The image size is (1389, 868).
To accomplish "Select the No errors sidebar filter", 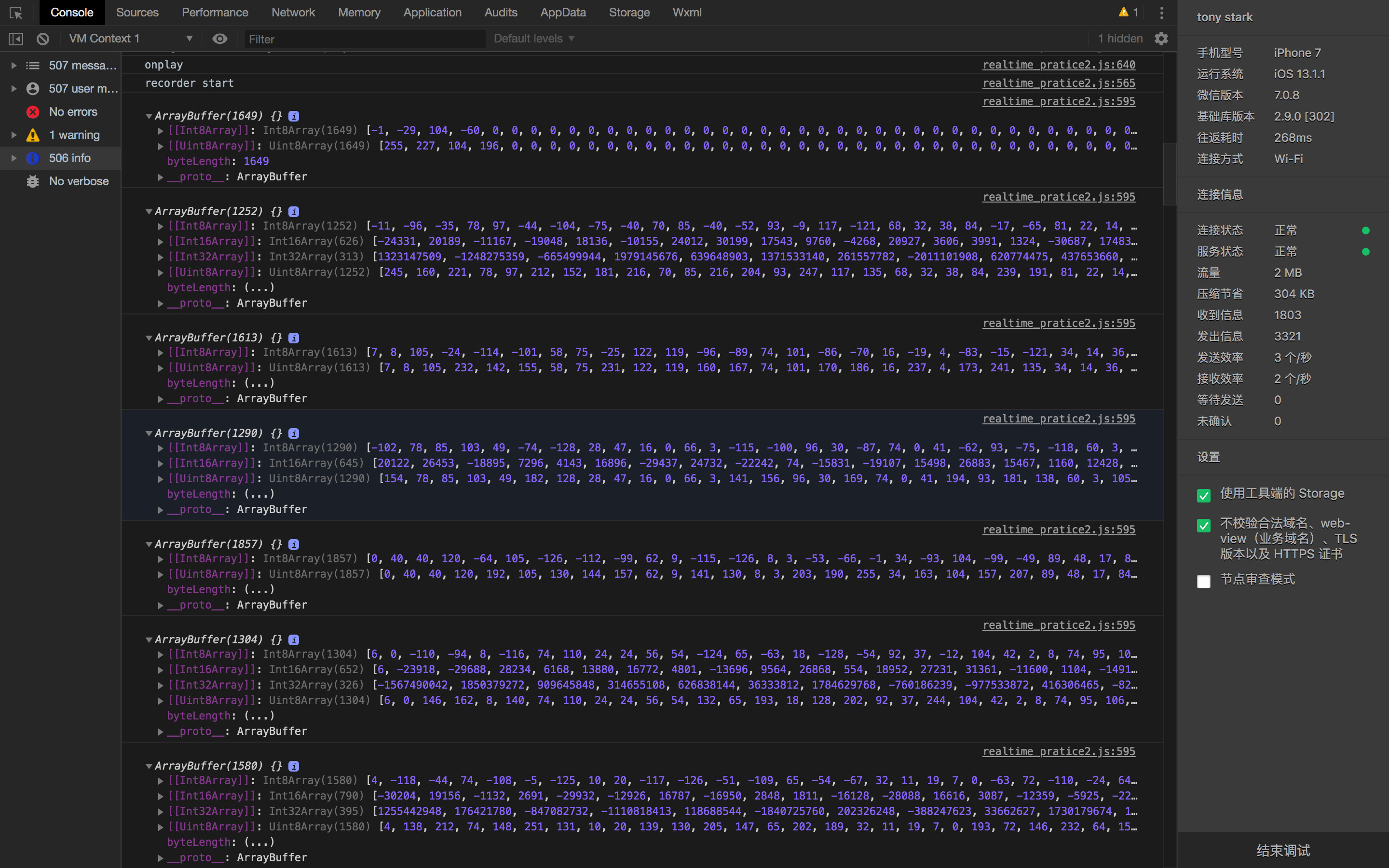I will (x=61, y=111).
